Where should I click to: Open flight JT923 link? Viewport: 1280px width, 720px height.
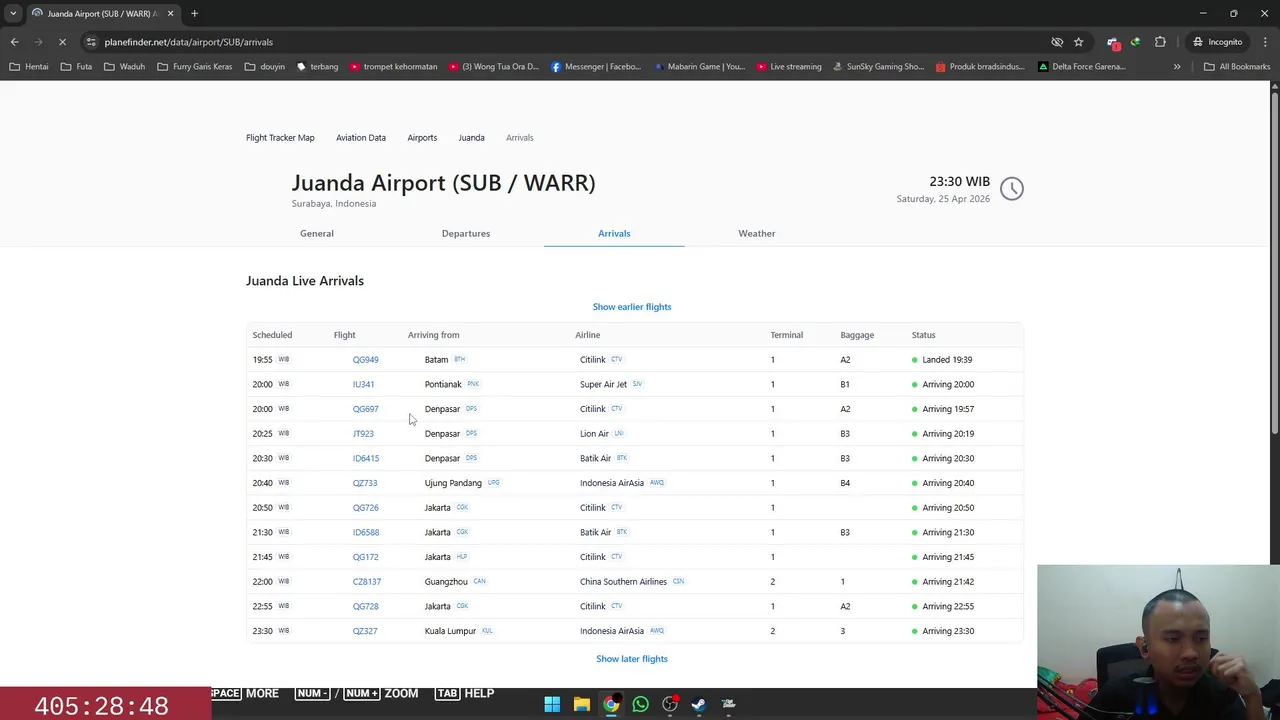(x=363, y=434)
